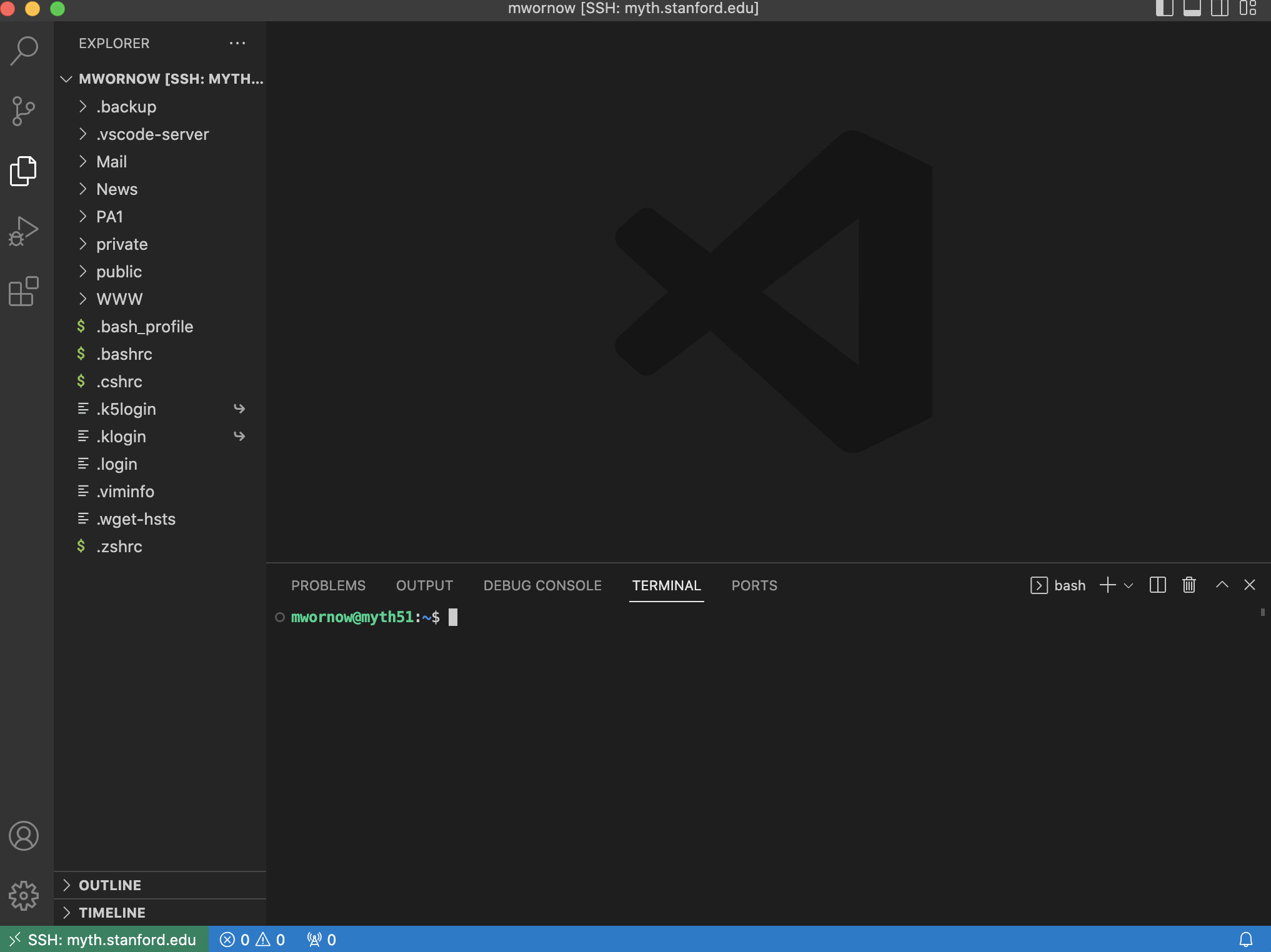Image resolution: width=1271 pixels, height=952 pixels.
Task: Open Customize Layout options
Action: [1248, 8]
